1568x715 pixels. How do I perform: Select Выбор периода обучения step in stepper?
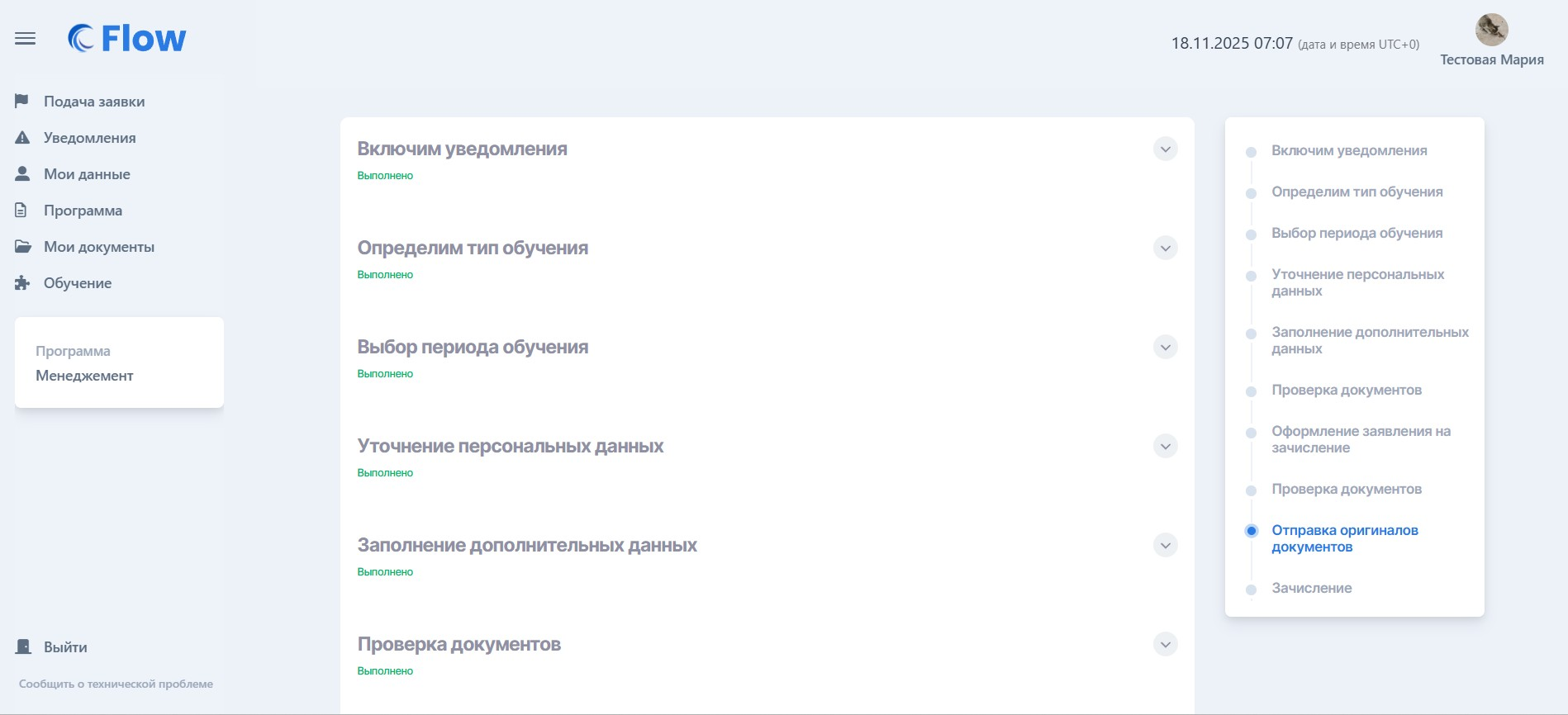1357,234
